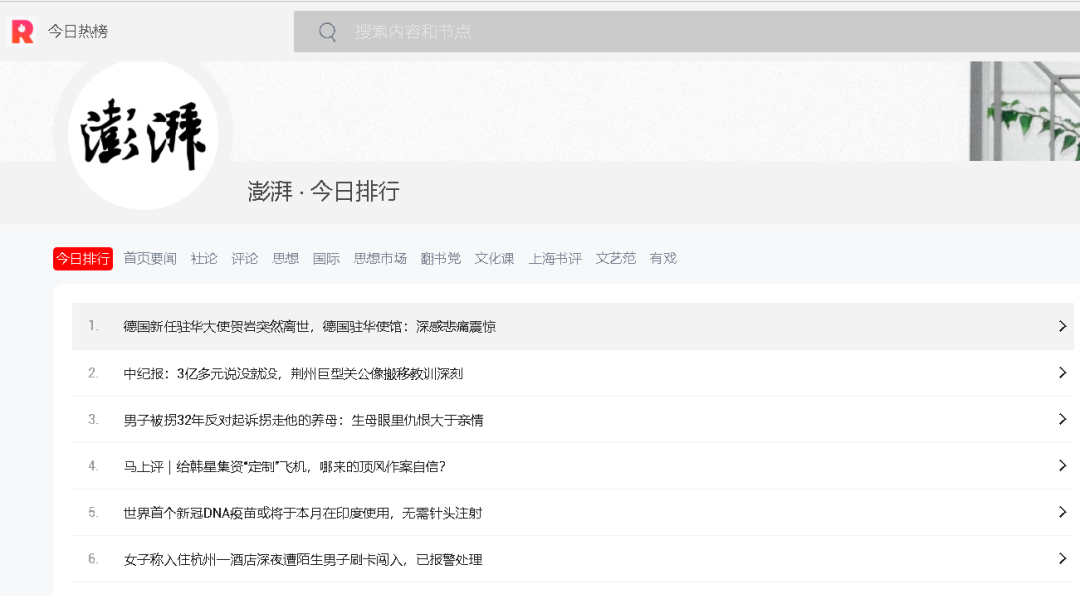Click the plant banner image

pyautogui.click(x=1025, y=111)
